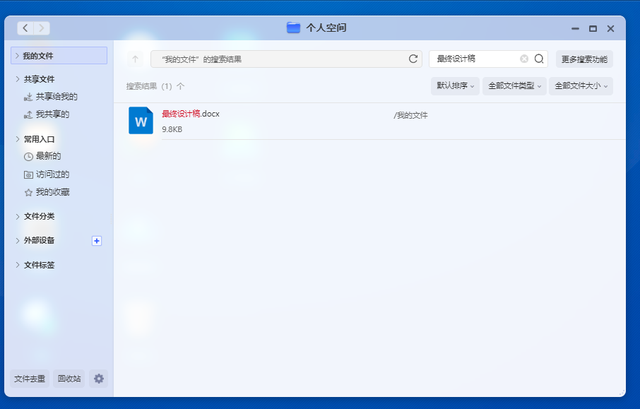Click the up-directory arrow icon
This screenshot has width=640, height=409.
[x=135, y=59]
